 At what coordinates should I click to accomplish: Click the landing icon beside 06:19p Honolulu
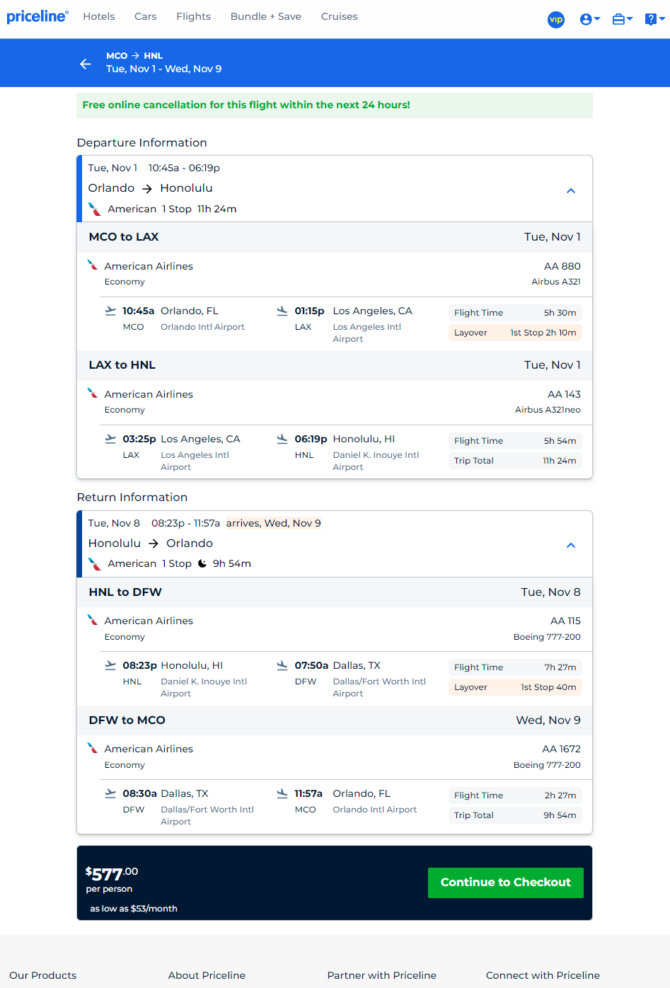282,439
